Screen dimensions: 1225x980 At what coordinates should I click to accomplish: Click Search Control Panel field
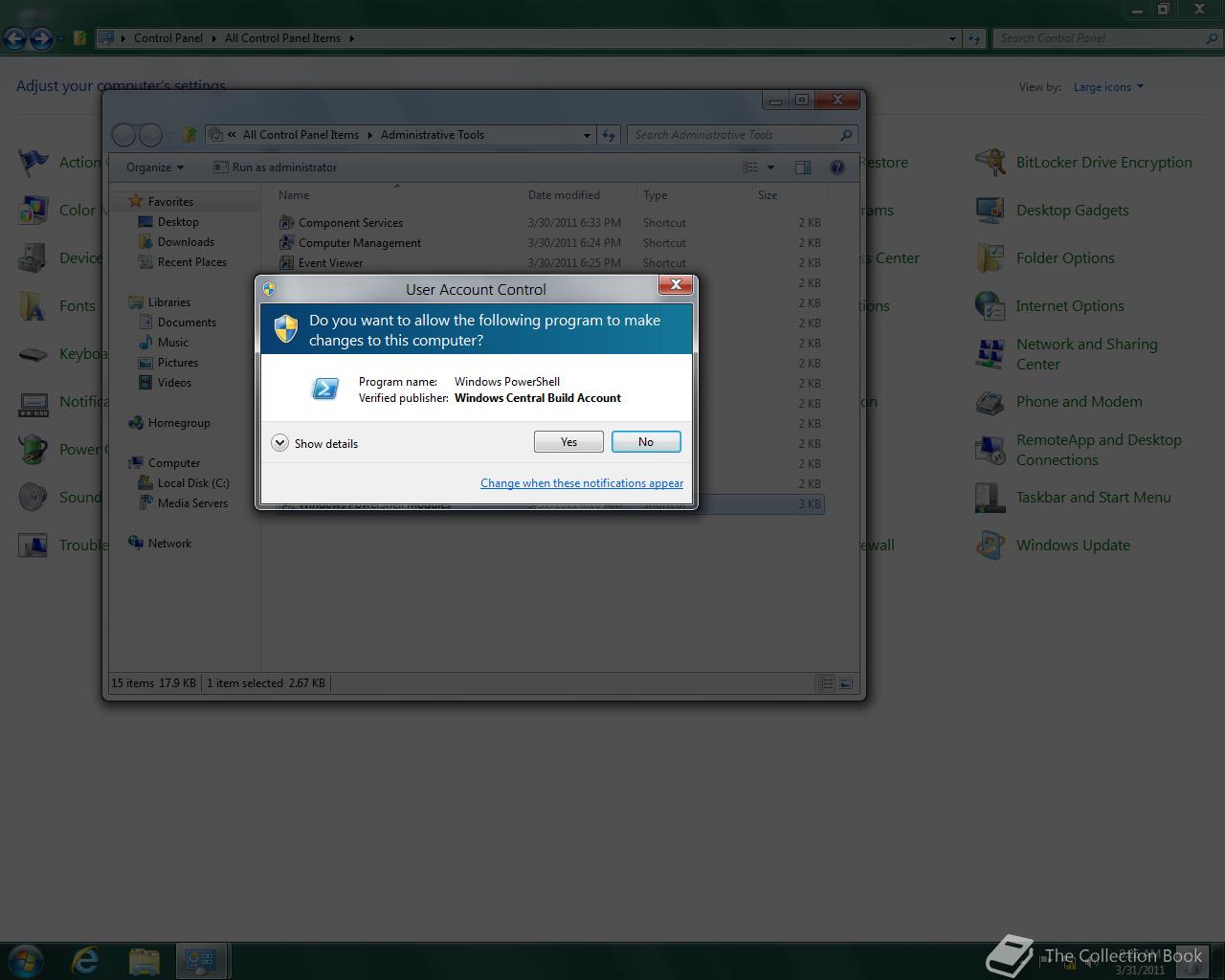tap(1106, 38)
